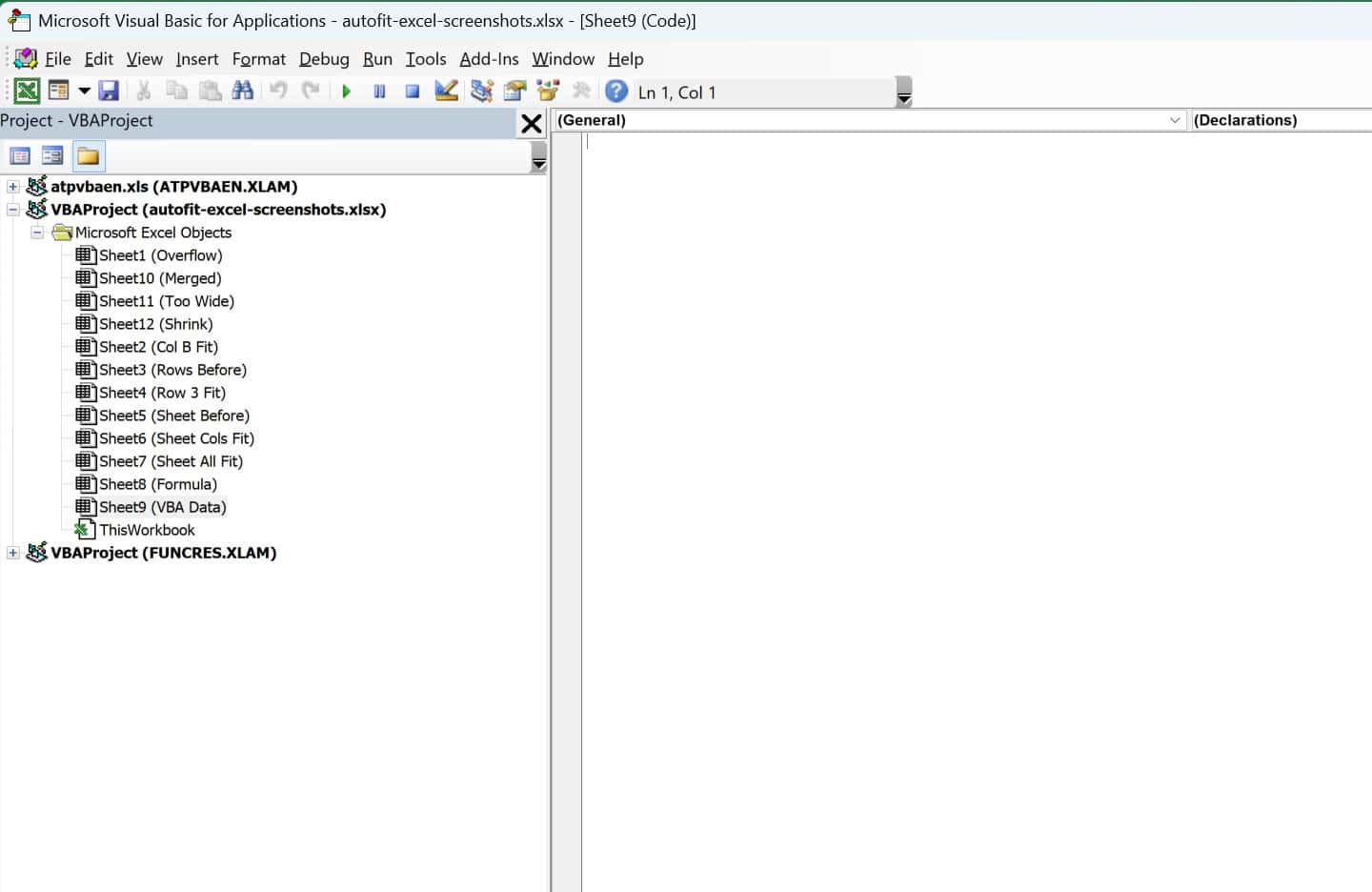Click the Break pause icon
The width and height of the screenshot is (1372, 892).
point(379,91)
